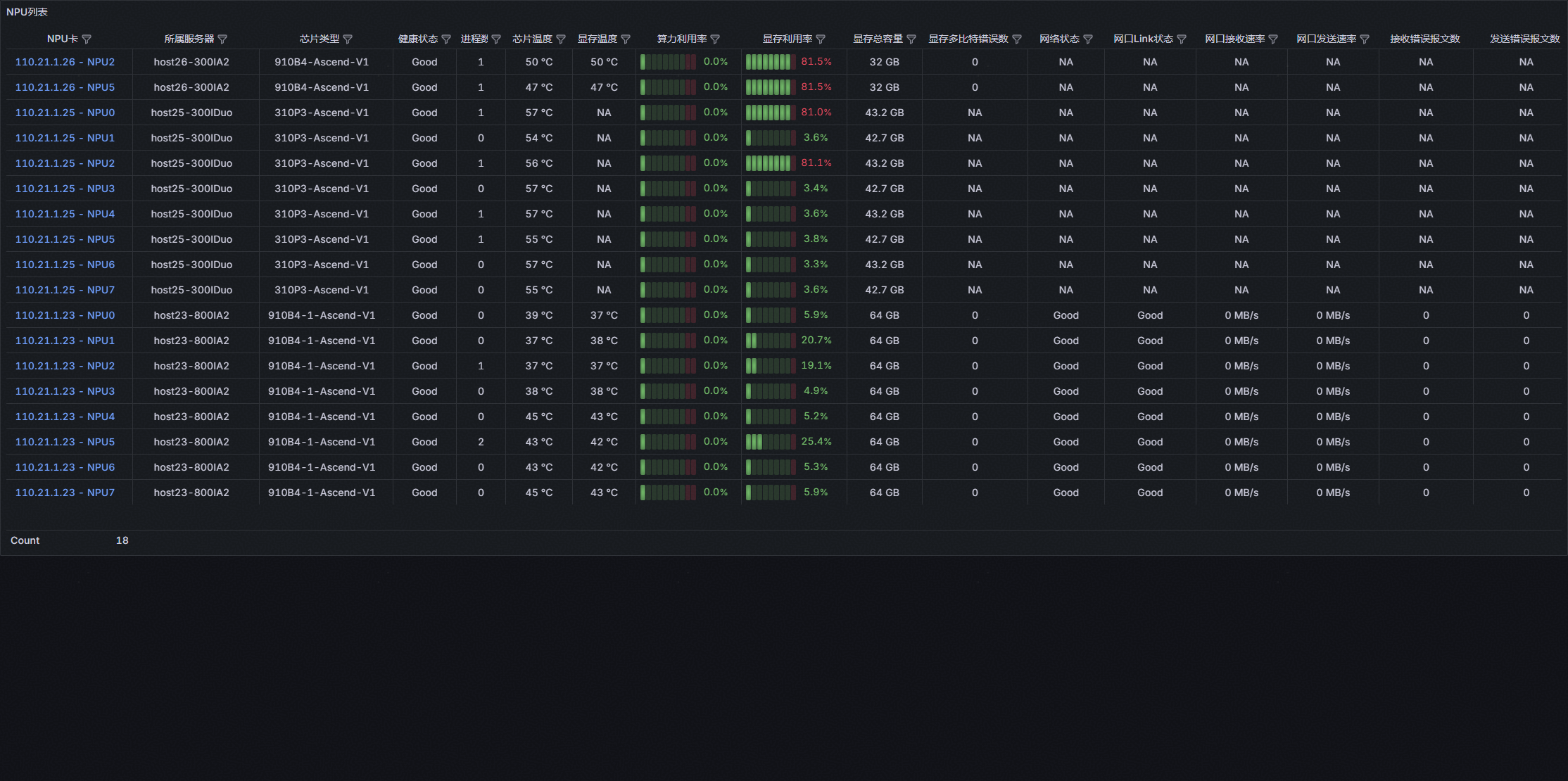Sort by 接收错误报文数 column header
1568x781 pixels.
pyautogui.click(x=1424, y=39)
